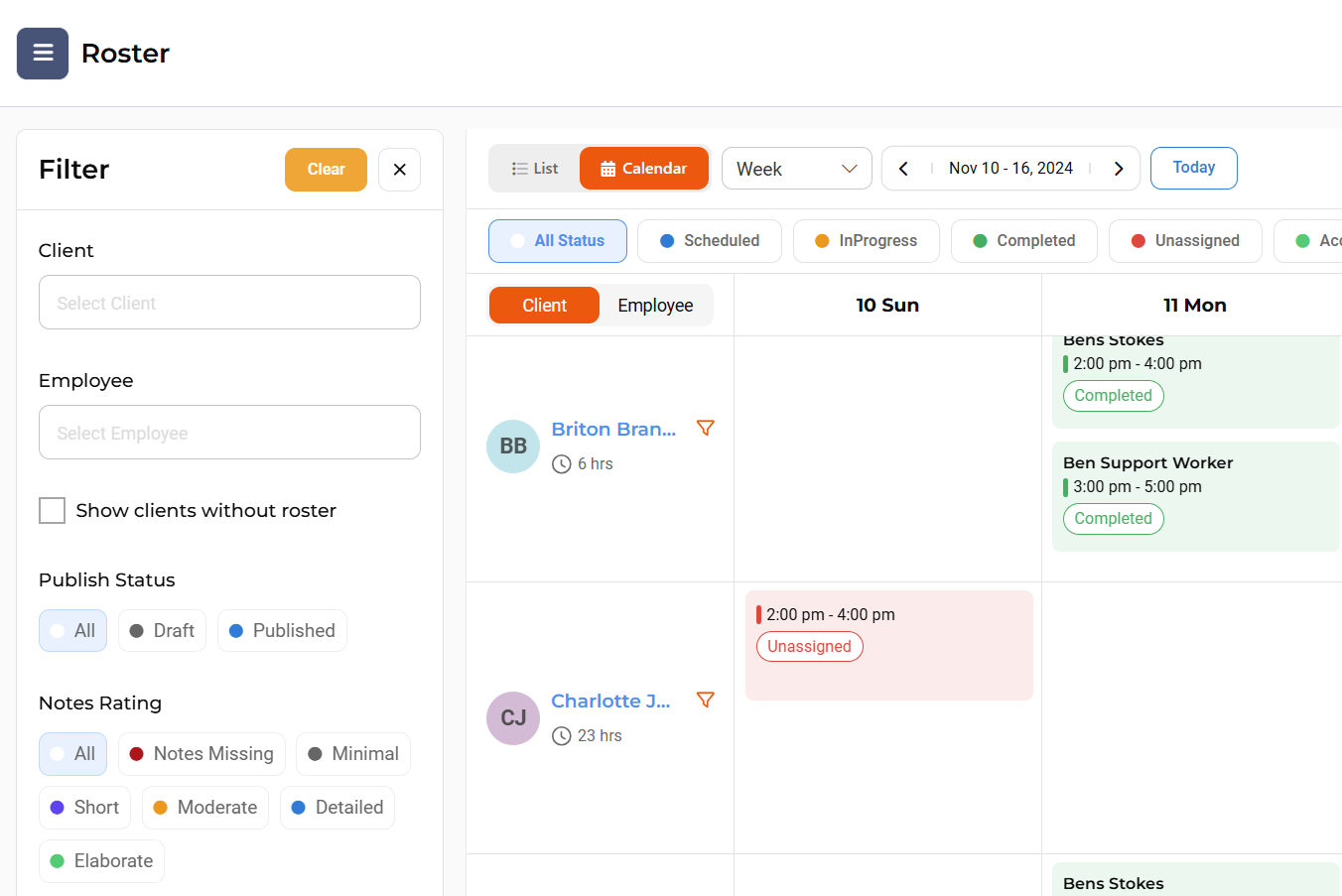
Task: Filter by Short notes rating
Action: click(84, 808)
